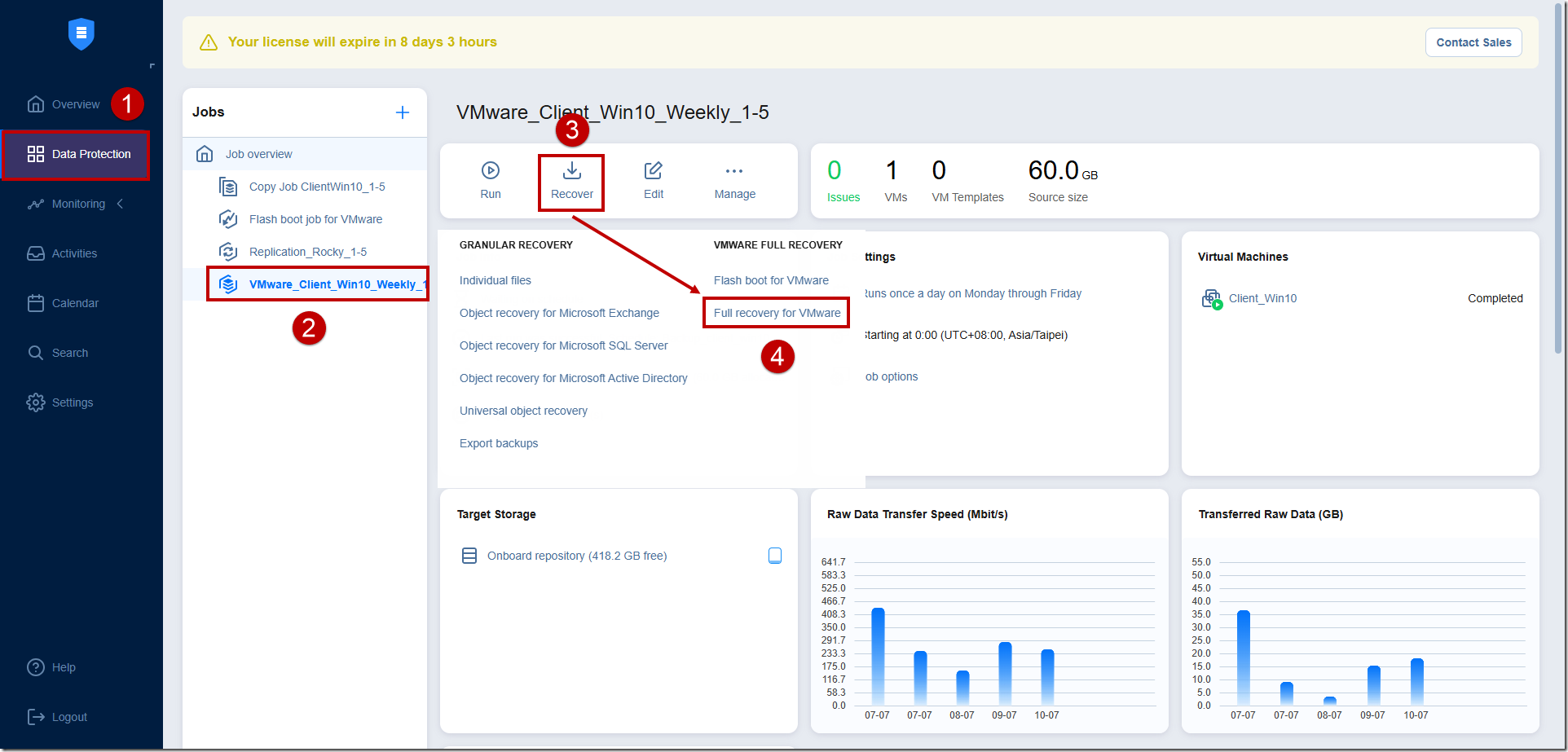Choose Universal object recovery
The image size is (1568, 752).
tap(523, 411)
